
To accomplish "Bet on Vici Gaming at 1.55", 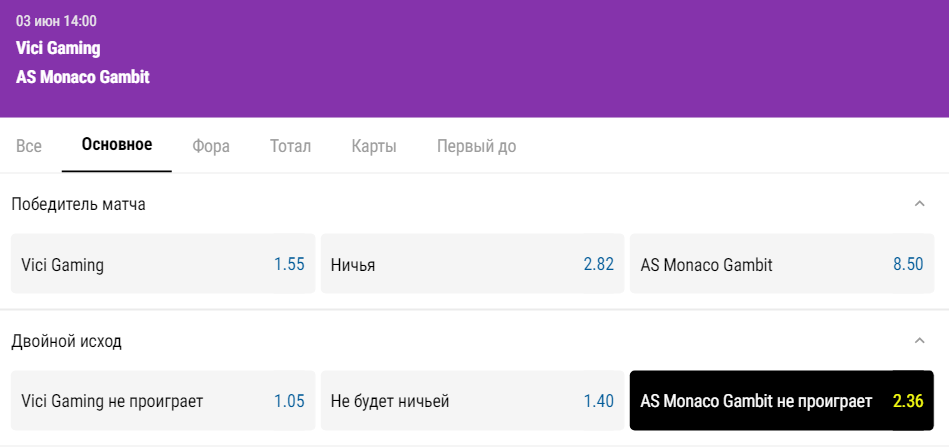I will (163, 264).
